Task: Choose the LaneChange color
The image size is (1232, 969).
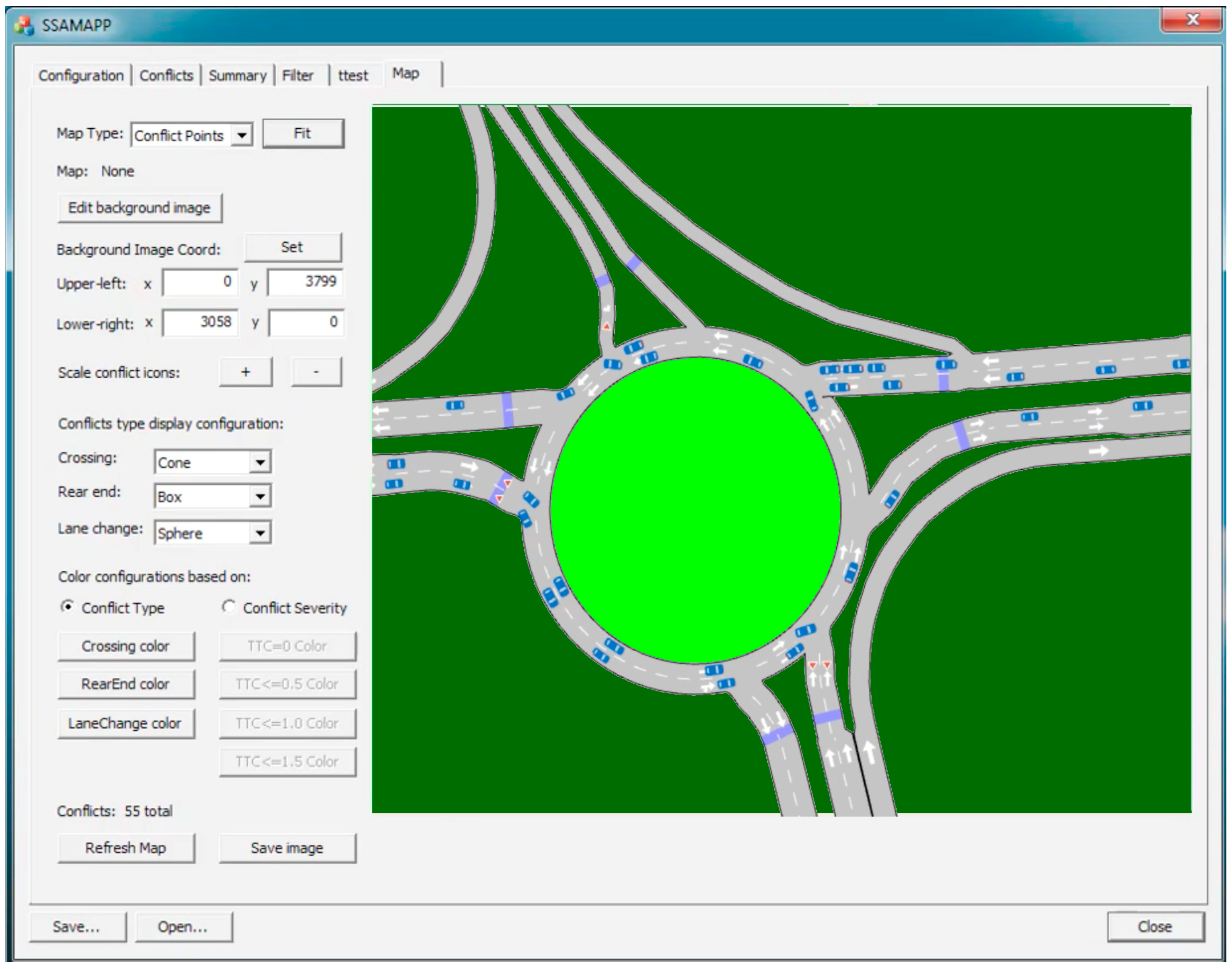Action: tap(126, 723)
